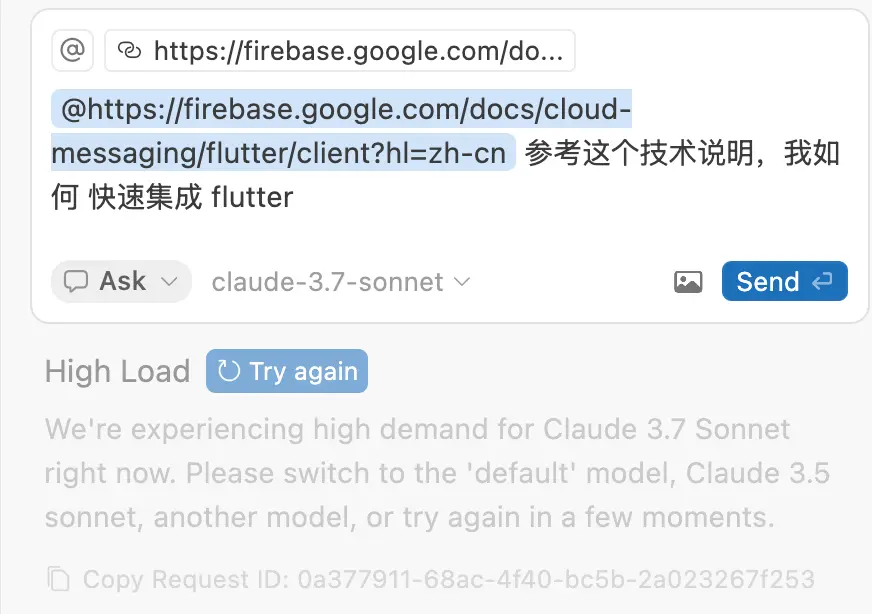Open the firebase.google.com URL context chip

point(340,51)
